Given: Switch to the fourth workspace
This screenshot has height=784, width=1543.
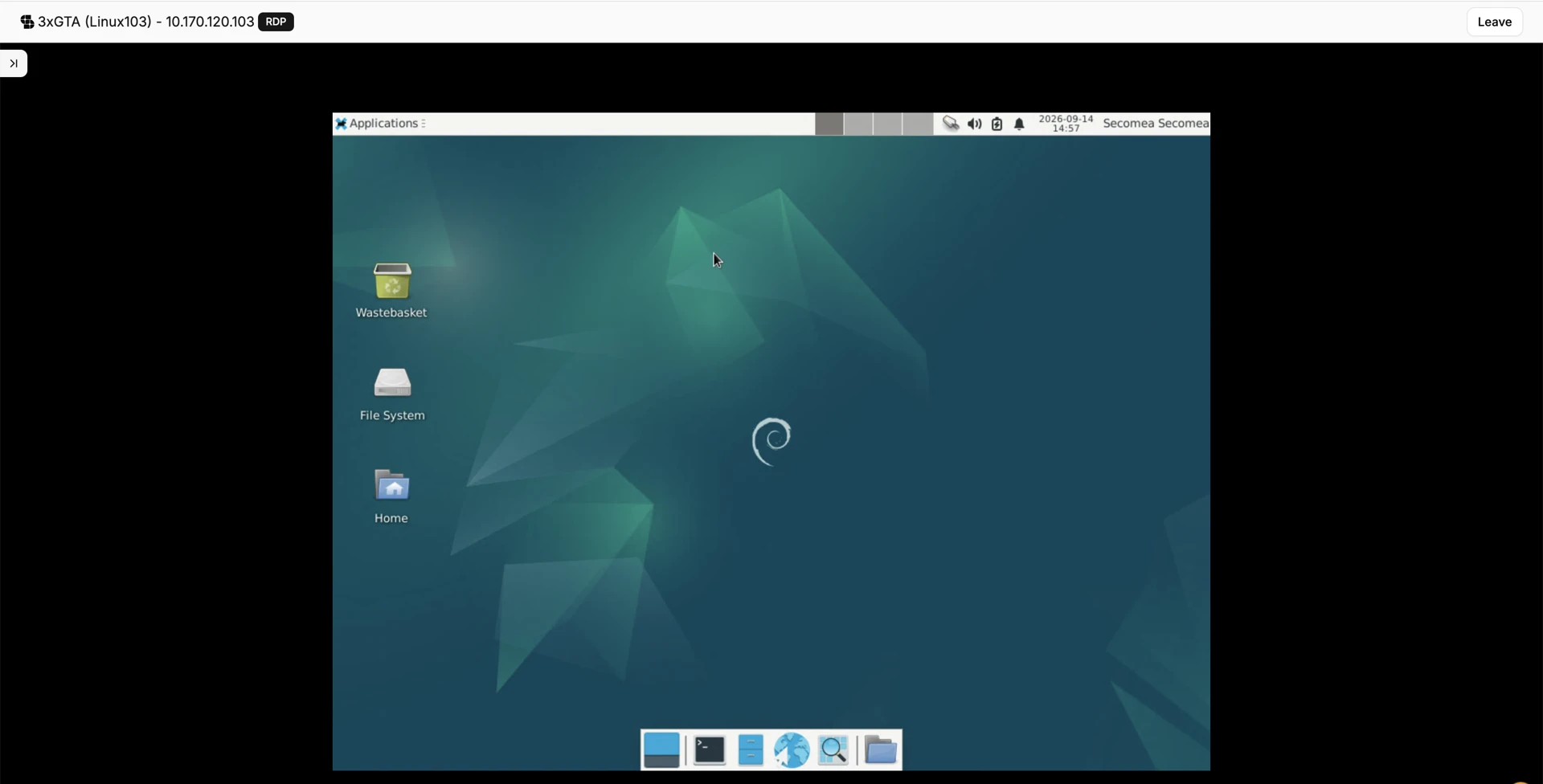Looking at the screenshot, I should (x=917, y=124).
